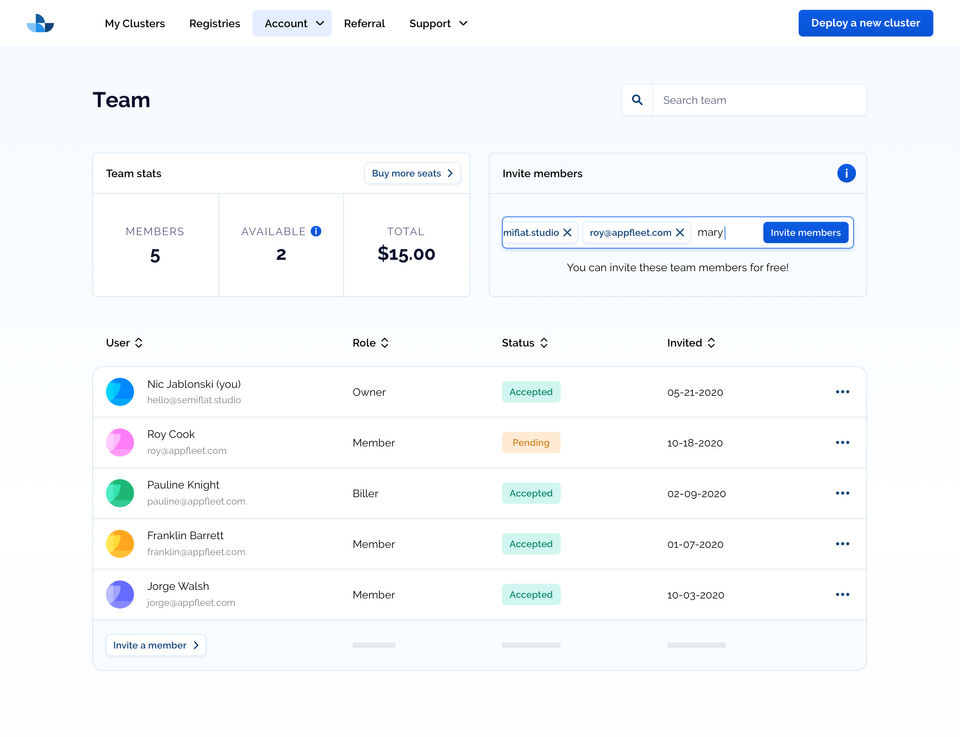Click Franklin Barrett's orange avatar
The width and height of the screenshot is (960, 737).
click(120, 544)
